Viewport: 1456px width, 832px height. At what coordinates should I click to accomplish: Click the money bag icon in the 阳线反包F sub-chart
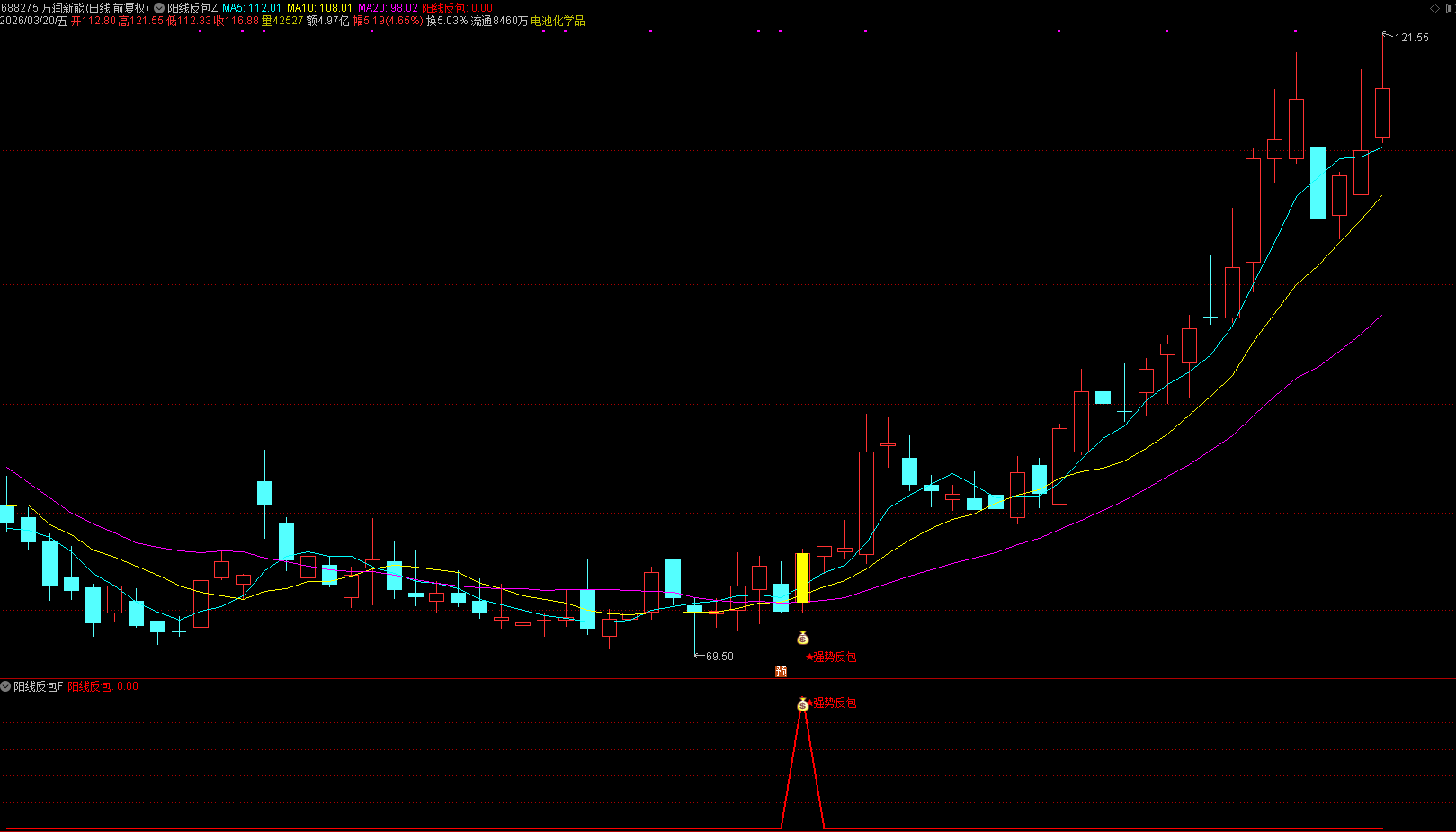point(802,704)
